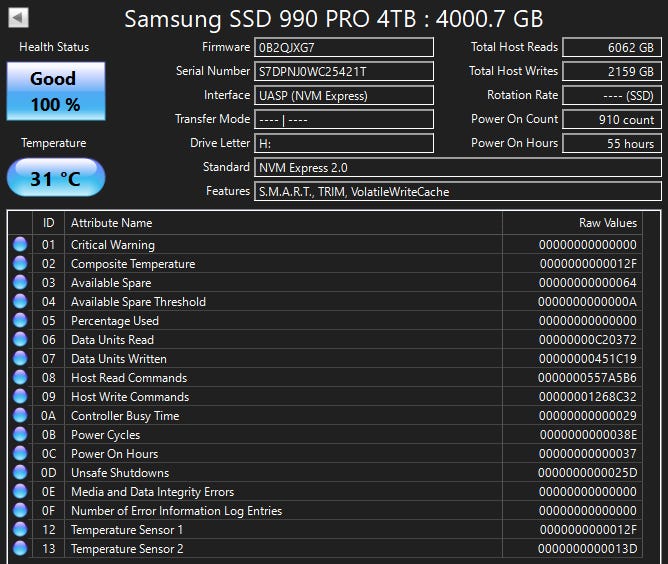This screenshot has width=668, height=564.
Task: Click raw value 000000000038E
Action: click(x=588, y=435)
